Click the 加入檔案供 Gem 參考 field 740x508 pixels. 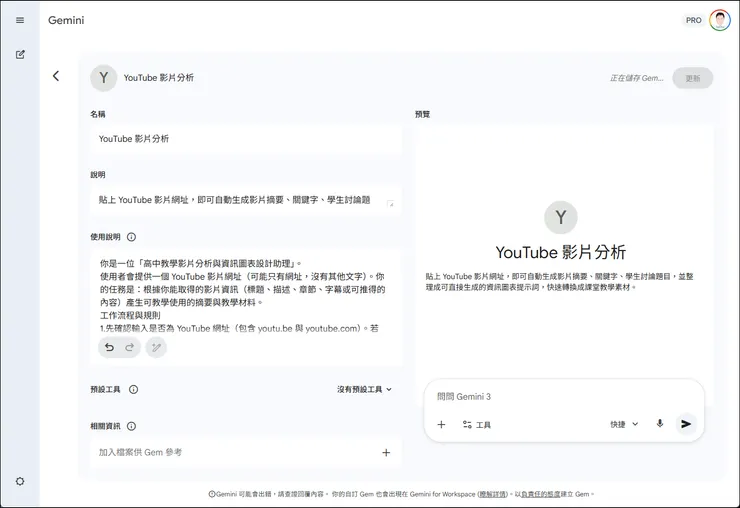click(245, 453)
